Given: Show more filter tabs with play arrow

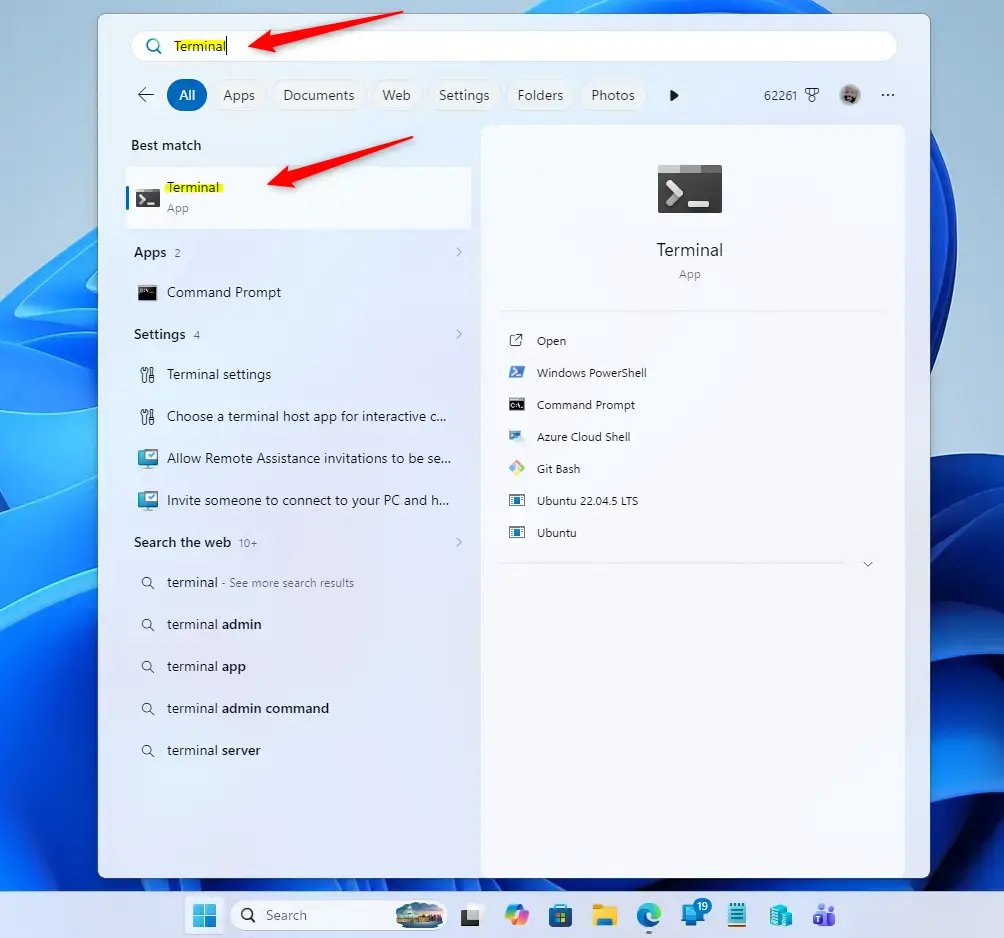Looking at the screenshot, I should [x=674, y=95].
